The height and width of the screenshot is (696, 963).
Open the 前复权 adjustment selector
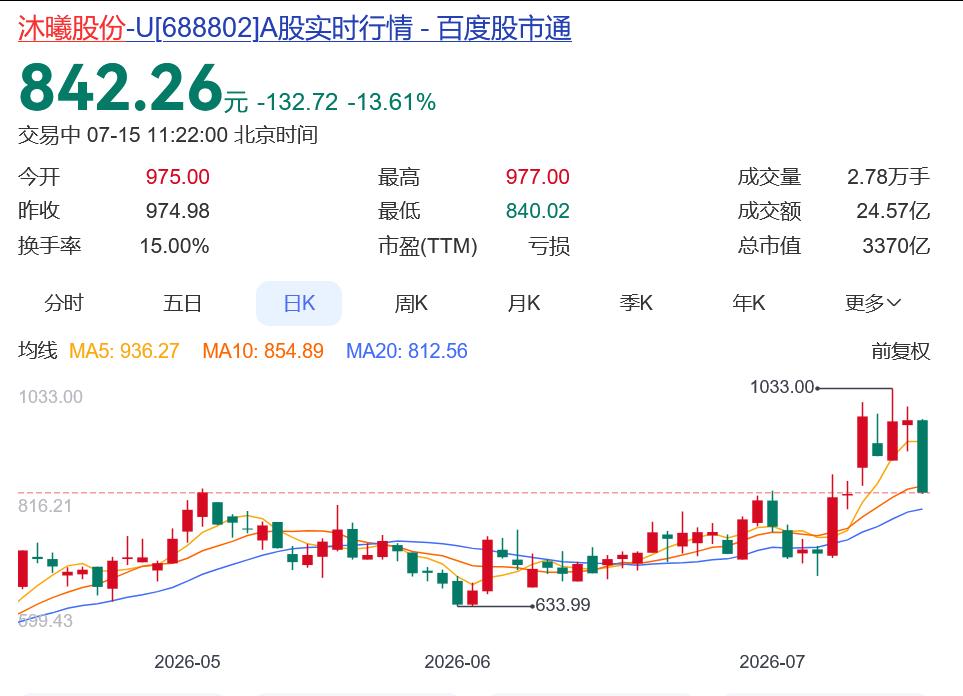(900, 351)
